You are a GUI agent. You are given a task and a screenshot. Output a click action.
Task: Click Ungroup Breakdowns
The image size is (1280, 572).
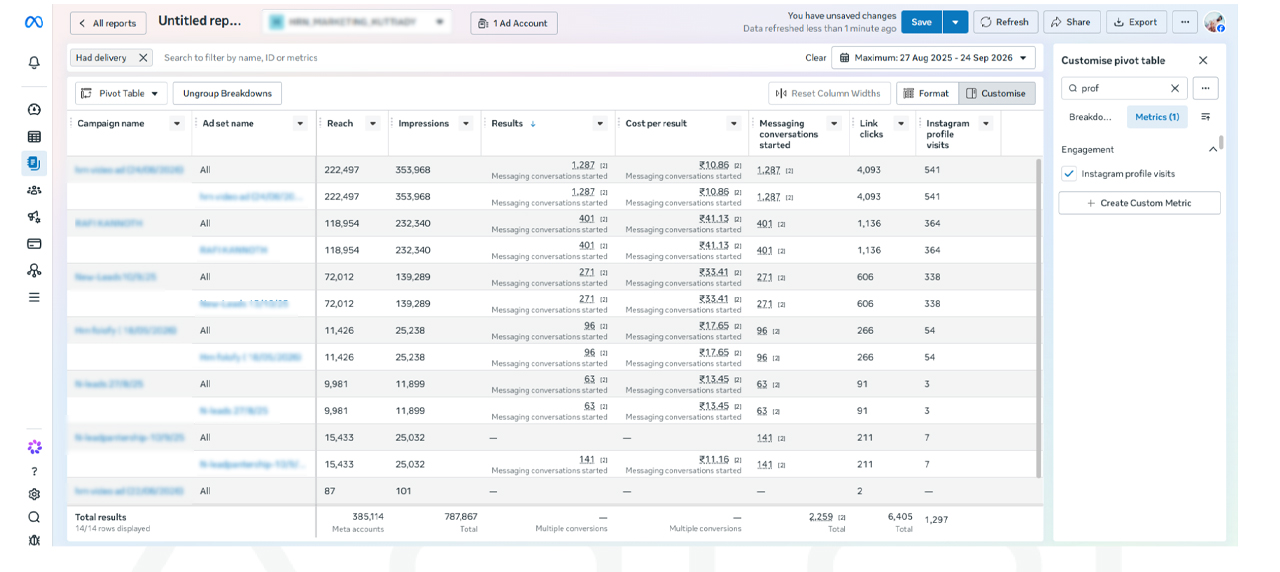pos(227,93)
